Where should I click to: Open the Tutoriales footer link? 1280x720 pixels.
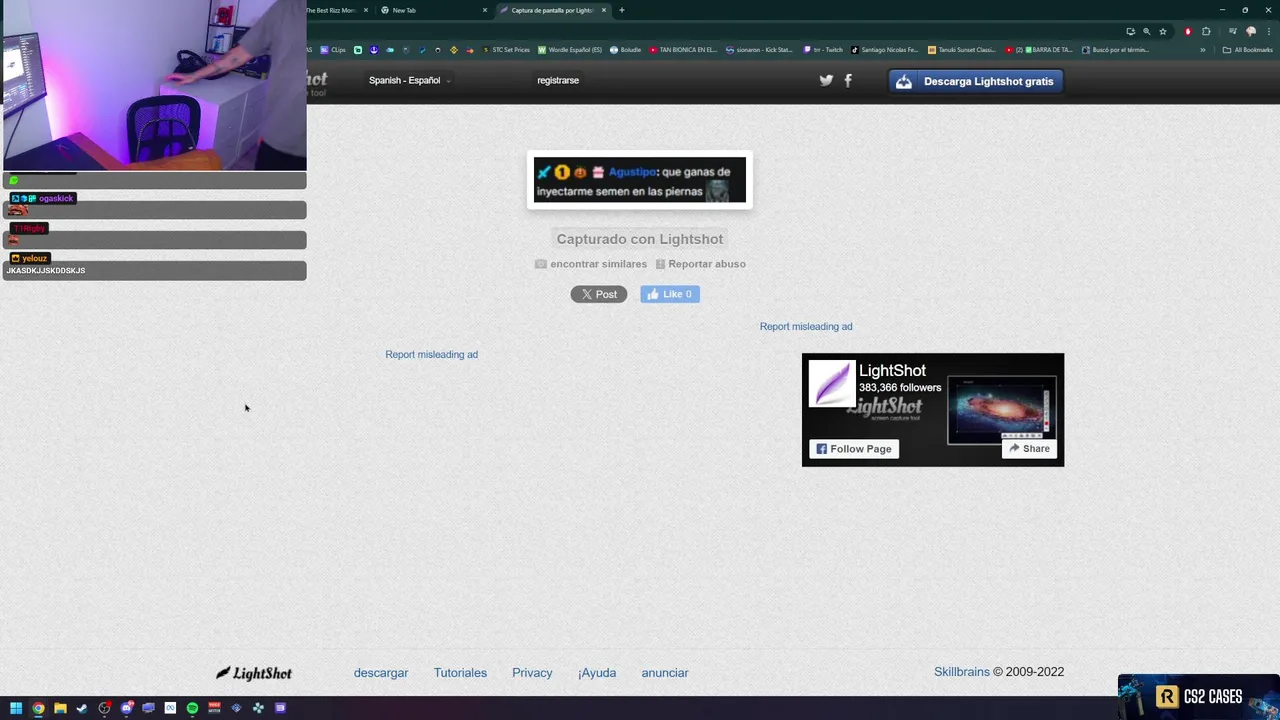[x=460, y=673]
